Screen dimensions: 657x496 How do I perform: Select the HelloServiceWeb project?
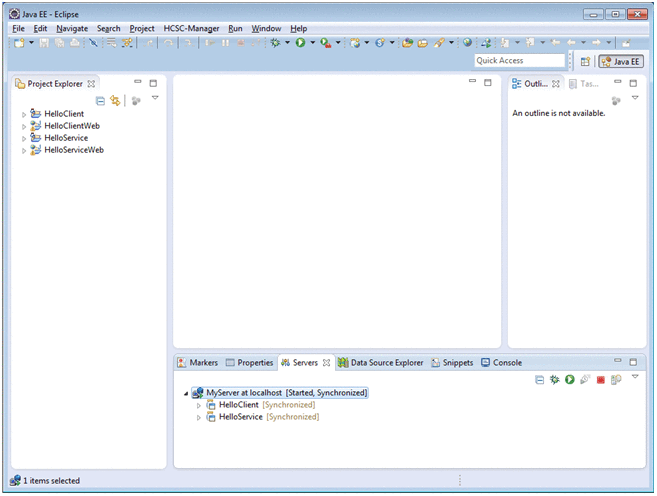click(x=73, y=150)
